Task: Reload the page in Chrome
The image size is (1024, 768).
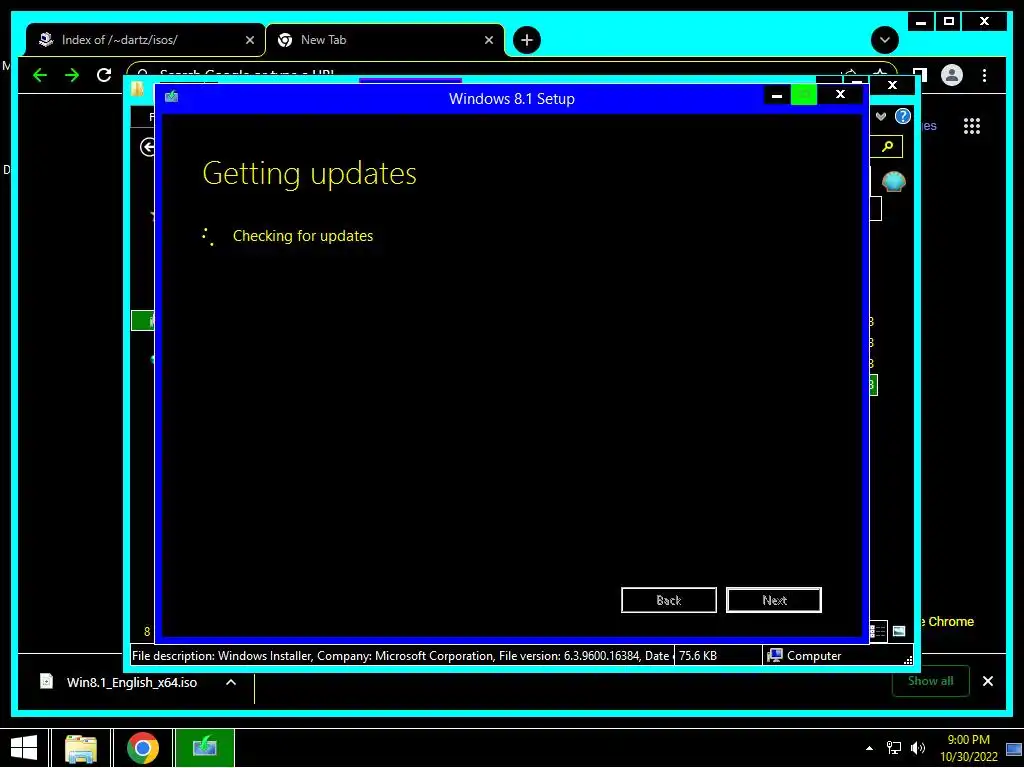Action: coord(104,75)
